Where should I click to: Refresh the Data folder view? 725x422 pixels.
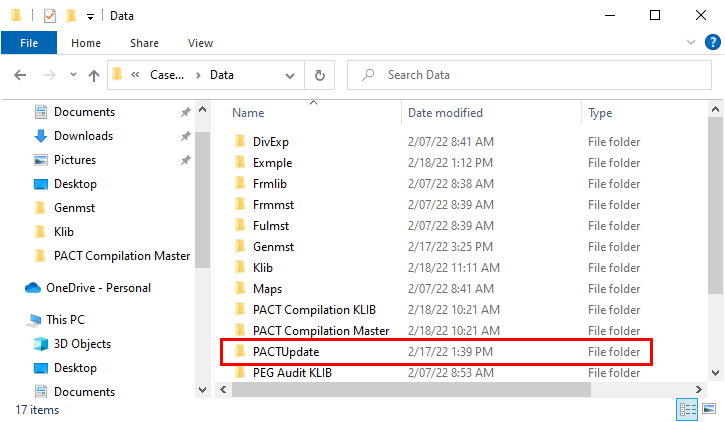coord(319,75)
